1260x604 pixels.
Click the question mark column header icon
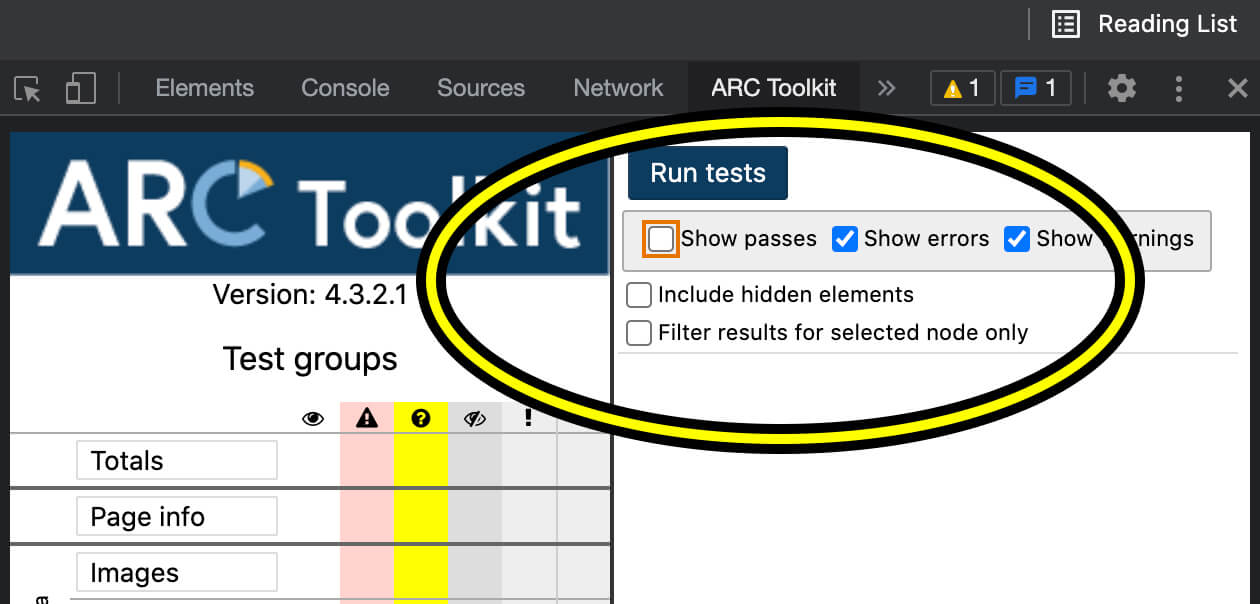click(420, 419)
